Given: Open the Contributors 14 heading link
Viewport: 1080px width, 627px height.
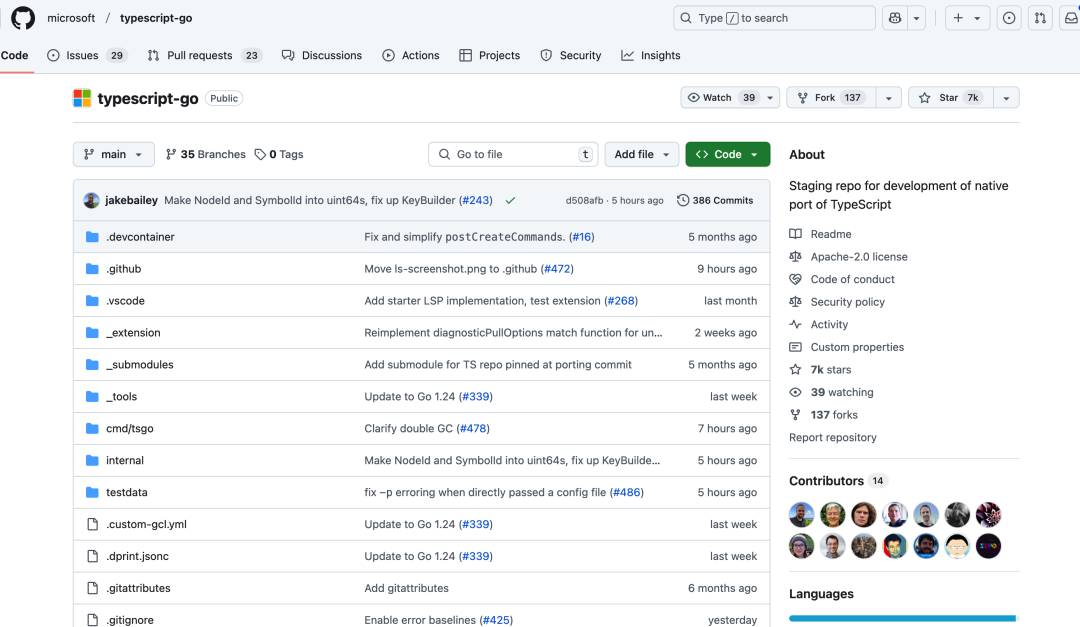Looking at the screenshot, I should [838, 481].
